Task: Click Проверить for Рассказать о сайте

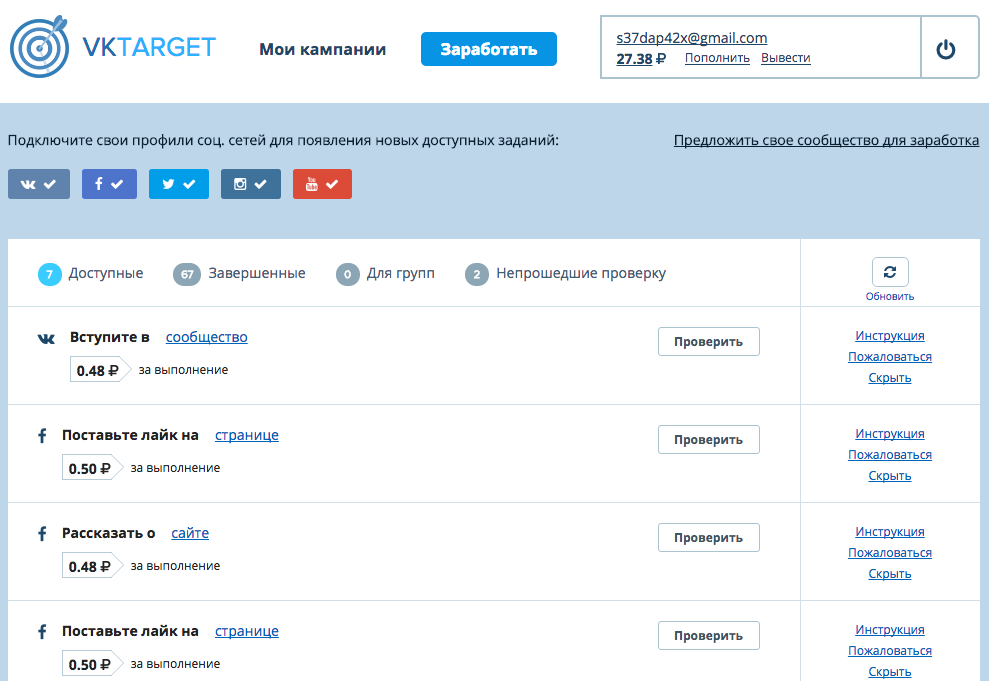Action: point(708,538)
